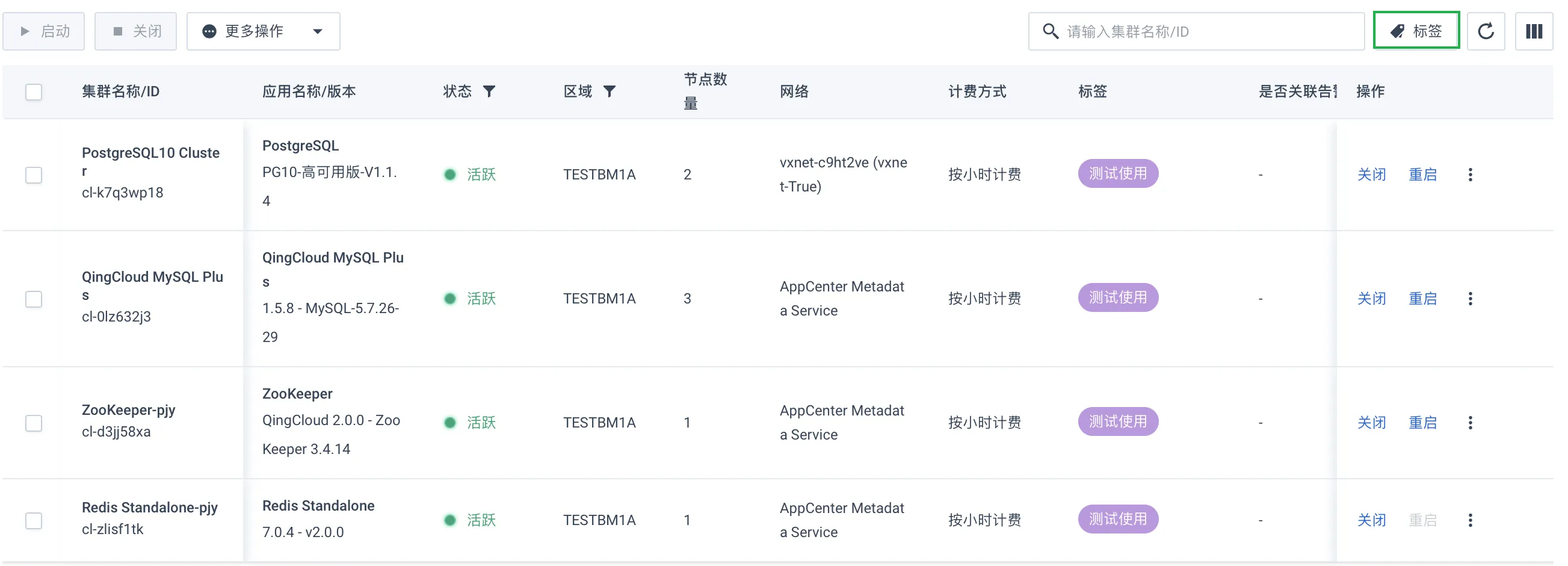Open the PostgreSQL10 Cluster row's more menu
Screen dimensions: 1568x566
pyautogui.click(x=1470, y=175)
